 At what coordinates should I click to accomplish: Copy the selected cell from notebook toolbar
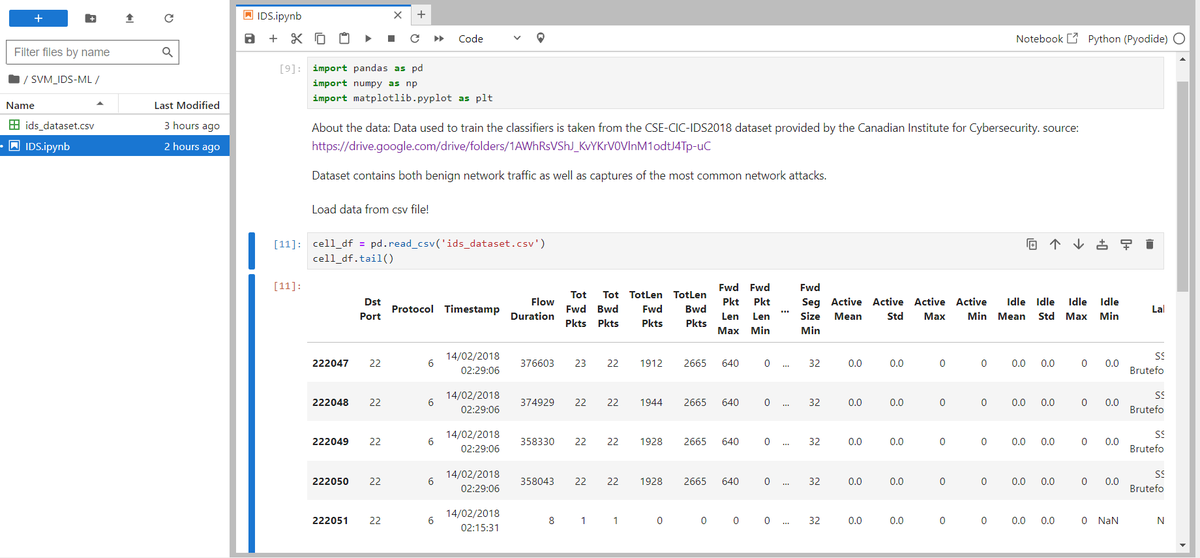[x=320, y=39]
